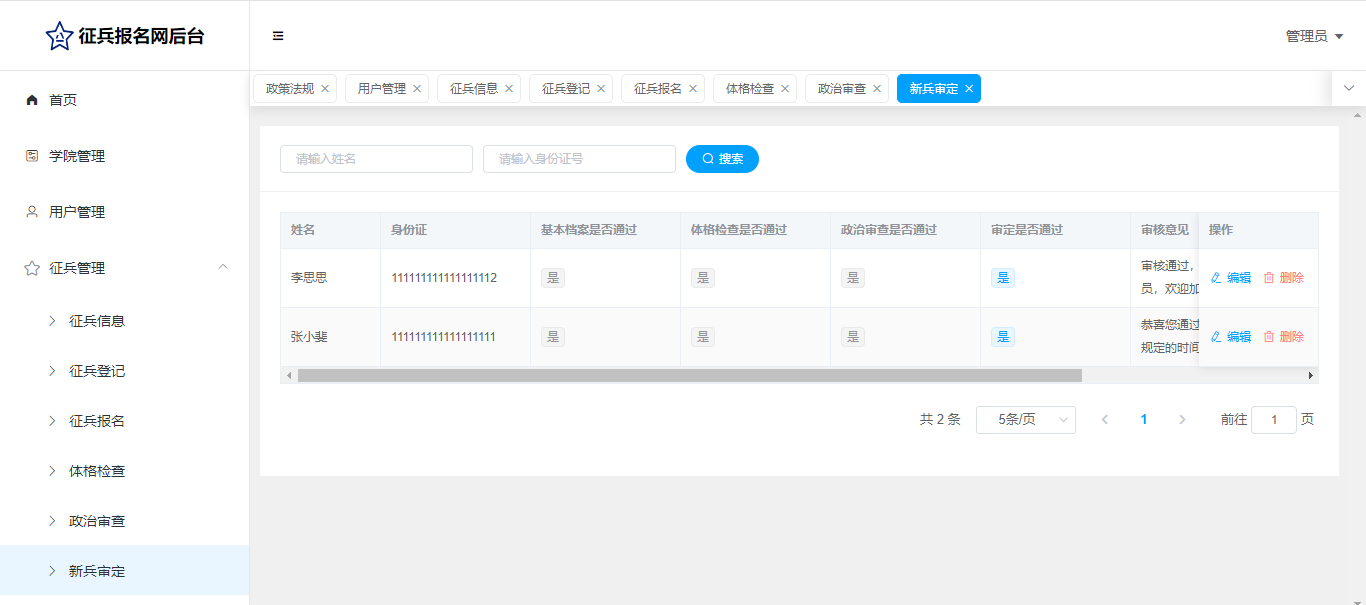Close the 新兵审定 tab
The width and height of the screenshot is (1366, 605).
(x=969, y=89)
